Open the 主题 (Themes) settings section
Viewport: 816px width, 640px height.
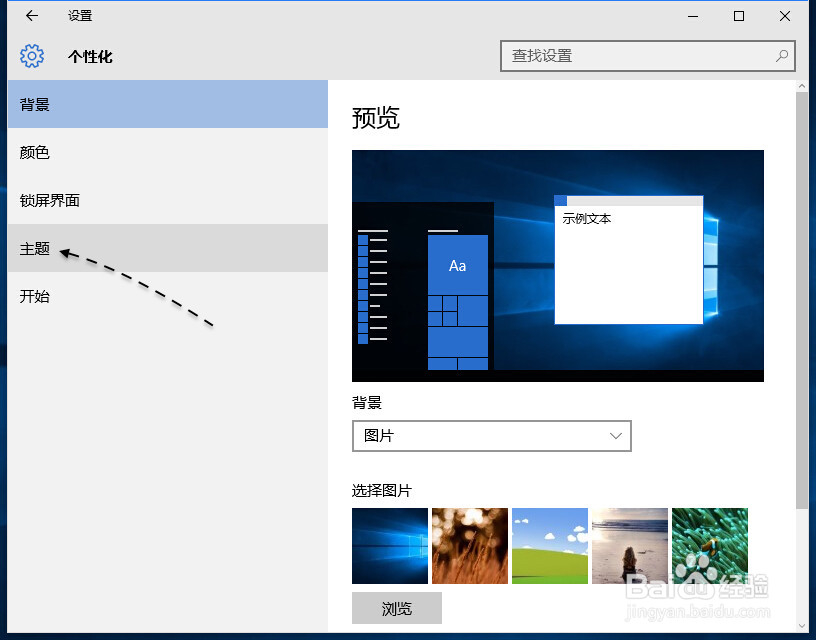[x=33, y=248]
